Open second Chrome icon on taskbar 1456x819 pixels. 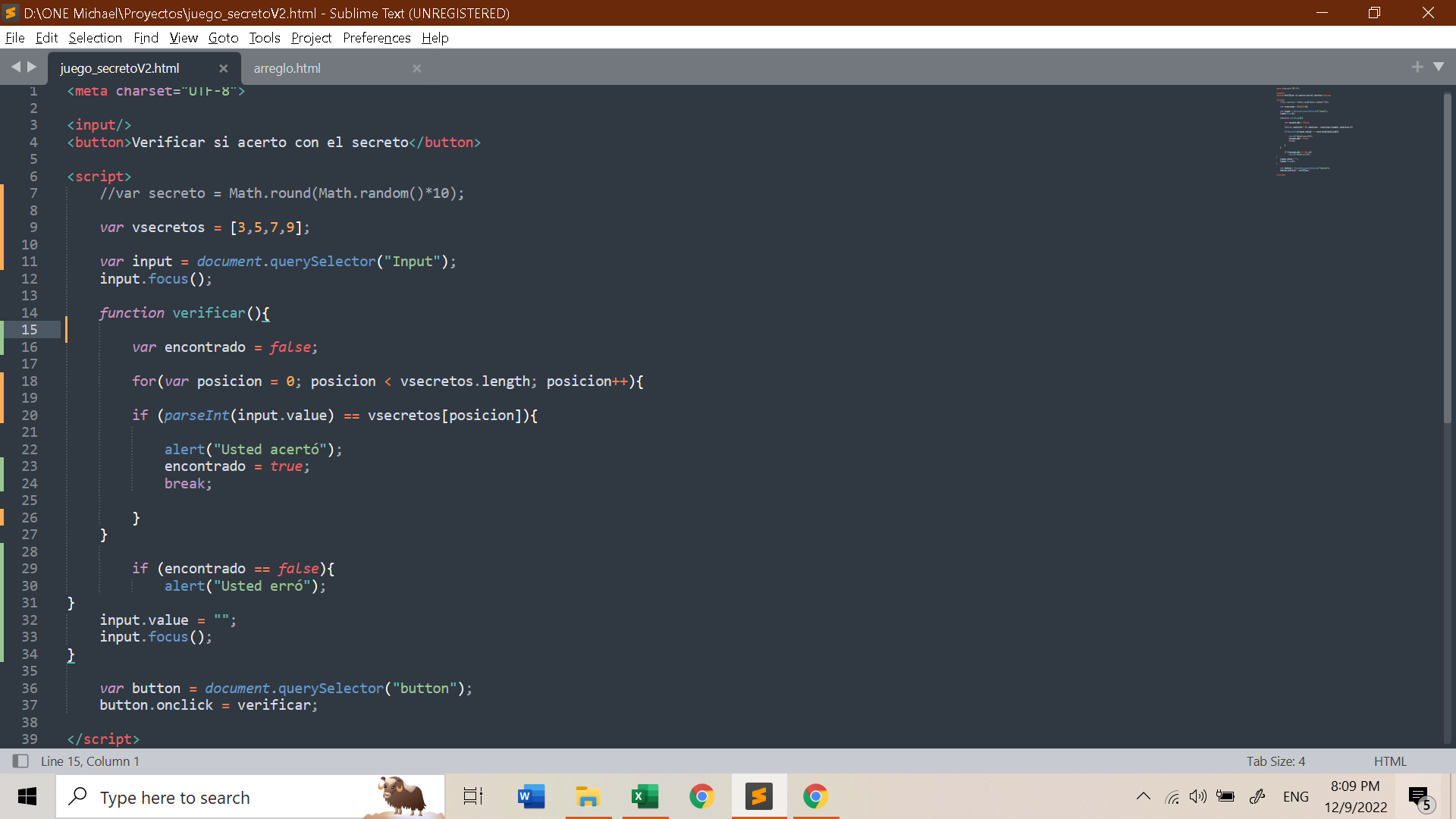[815, 796]
